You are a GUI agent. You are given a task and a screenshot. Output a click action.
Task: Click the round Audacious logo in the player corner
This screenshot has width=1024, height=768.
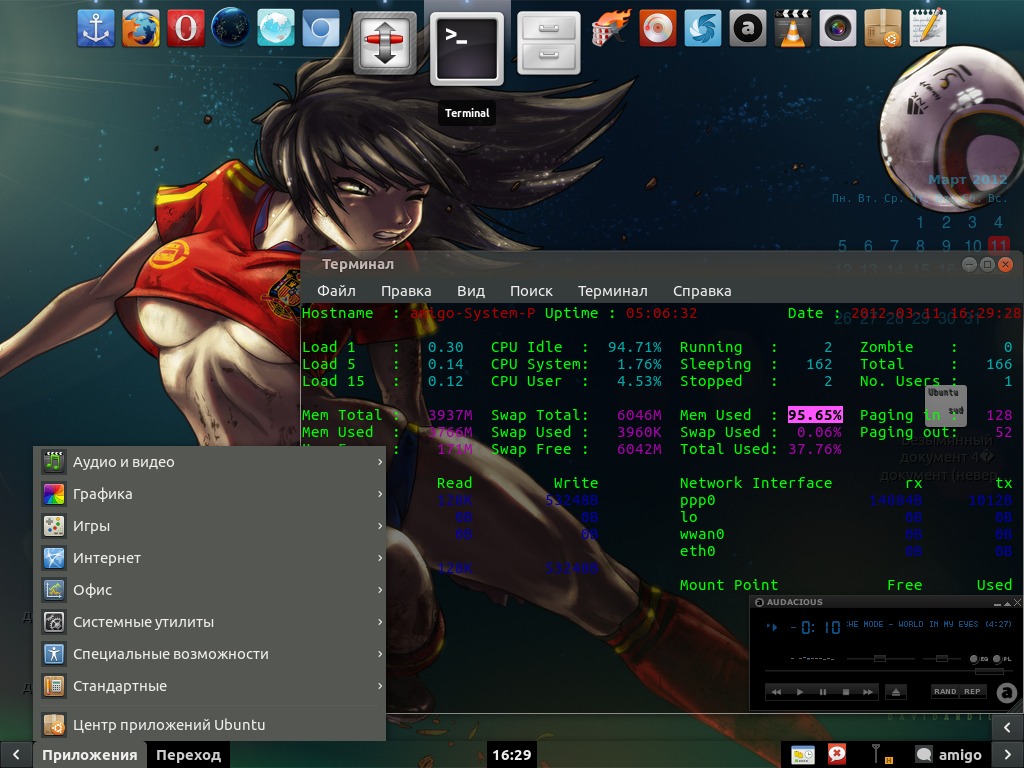[x=1006, y=692]
